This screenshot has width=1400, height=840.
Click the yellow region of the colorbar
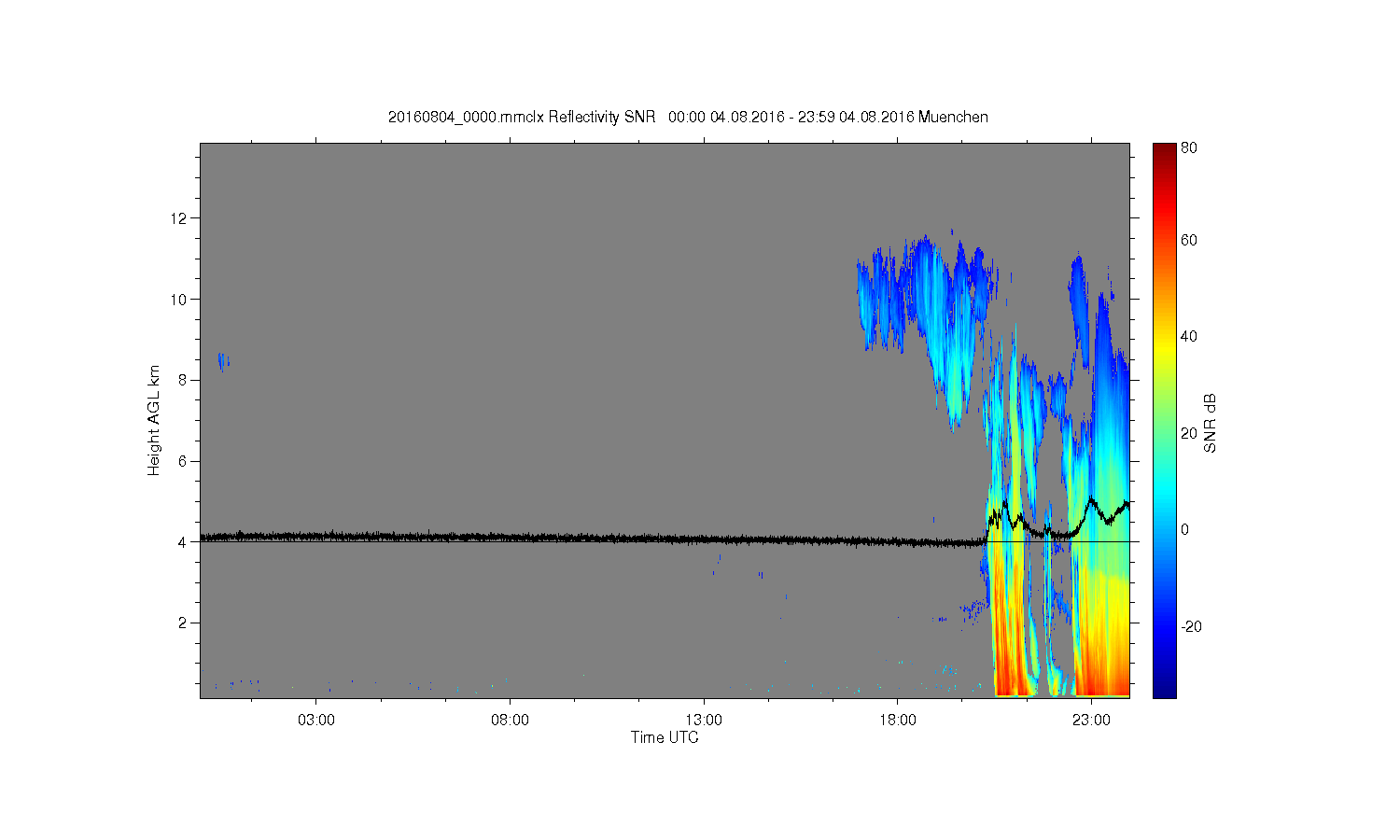tap(1164, 350)
